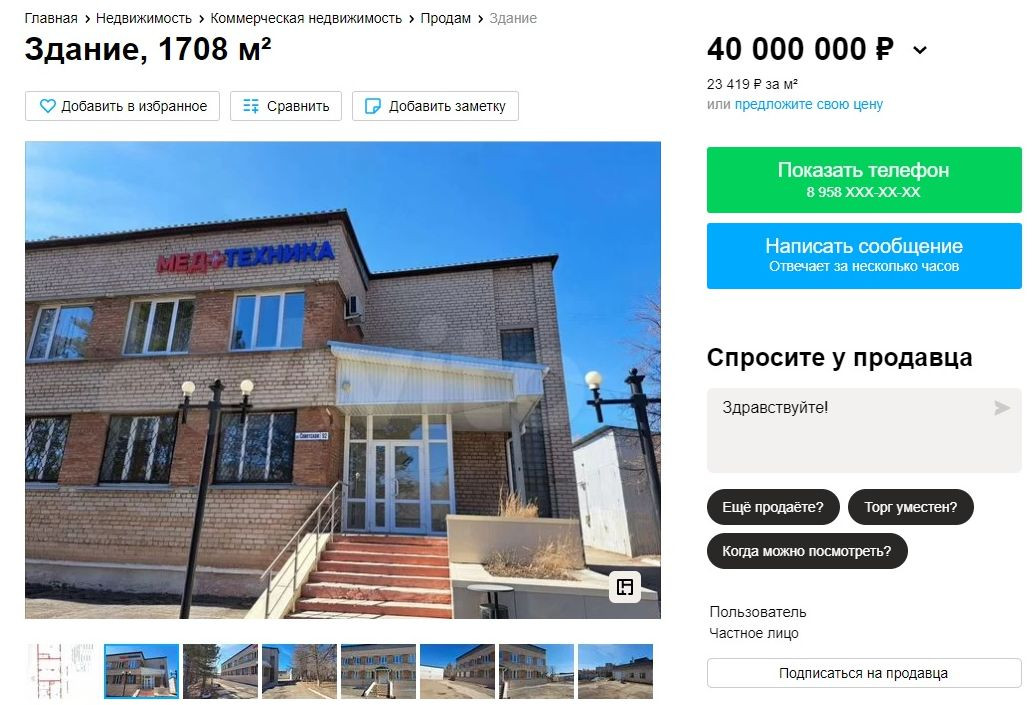Image resolution: width=1033 pixels, height=705 pixels.
Task: Select last building photo thumbnail
Action: pyautogui.click(x=615, y=671)
